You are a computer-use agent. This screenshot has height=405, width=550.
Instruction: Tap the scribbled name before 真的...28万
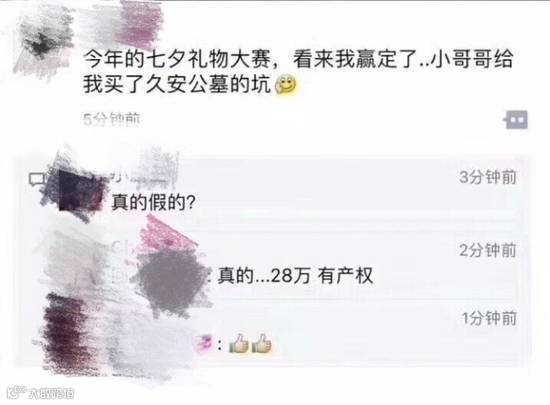pos(172,277)
